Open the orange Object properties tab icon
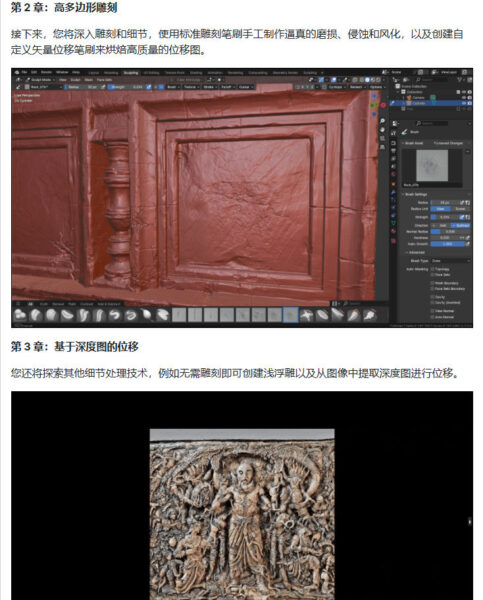 [393, 184]
